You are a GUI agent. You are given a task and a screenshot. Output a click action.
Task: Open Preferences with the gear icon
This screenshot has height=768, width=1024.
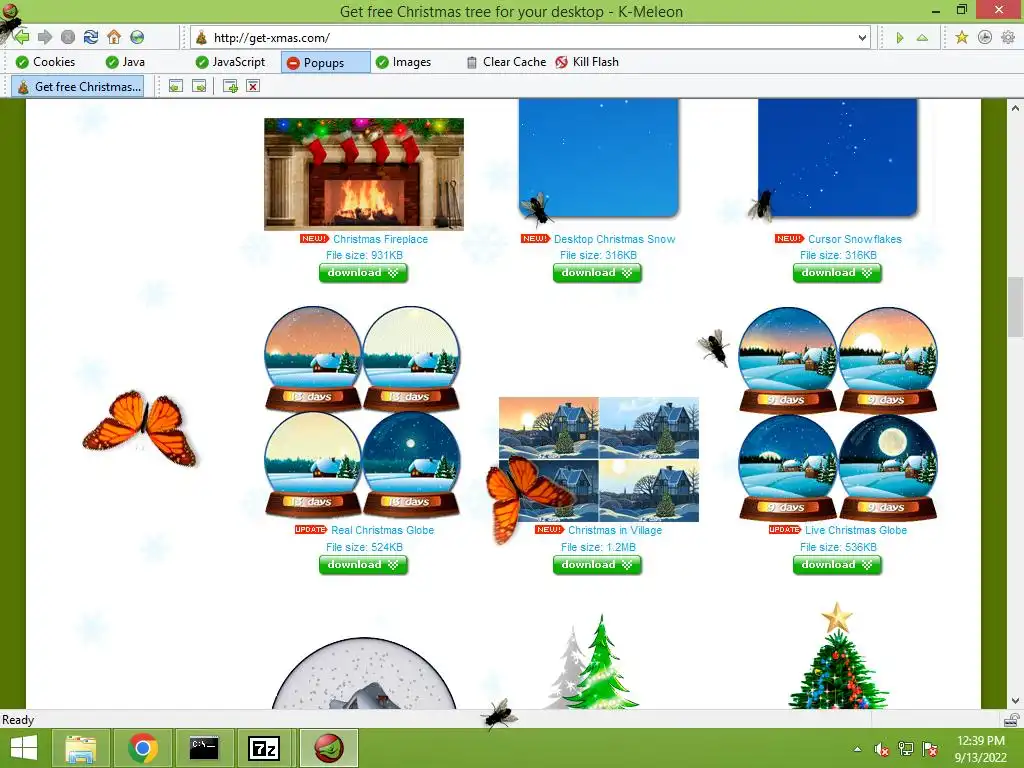click(1008, 37)
